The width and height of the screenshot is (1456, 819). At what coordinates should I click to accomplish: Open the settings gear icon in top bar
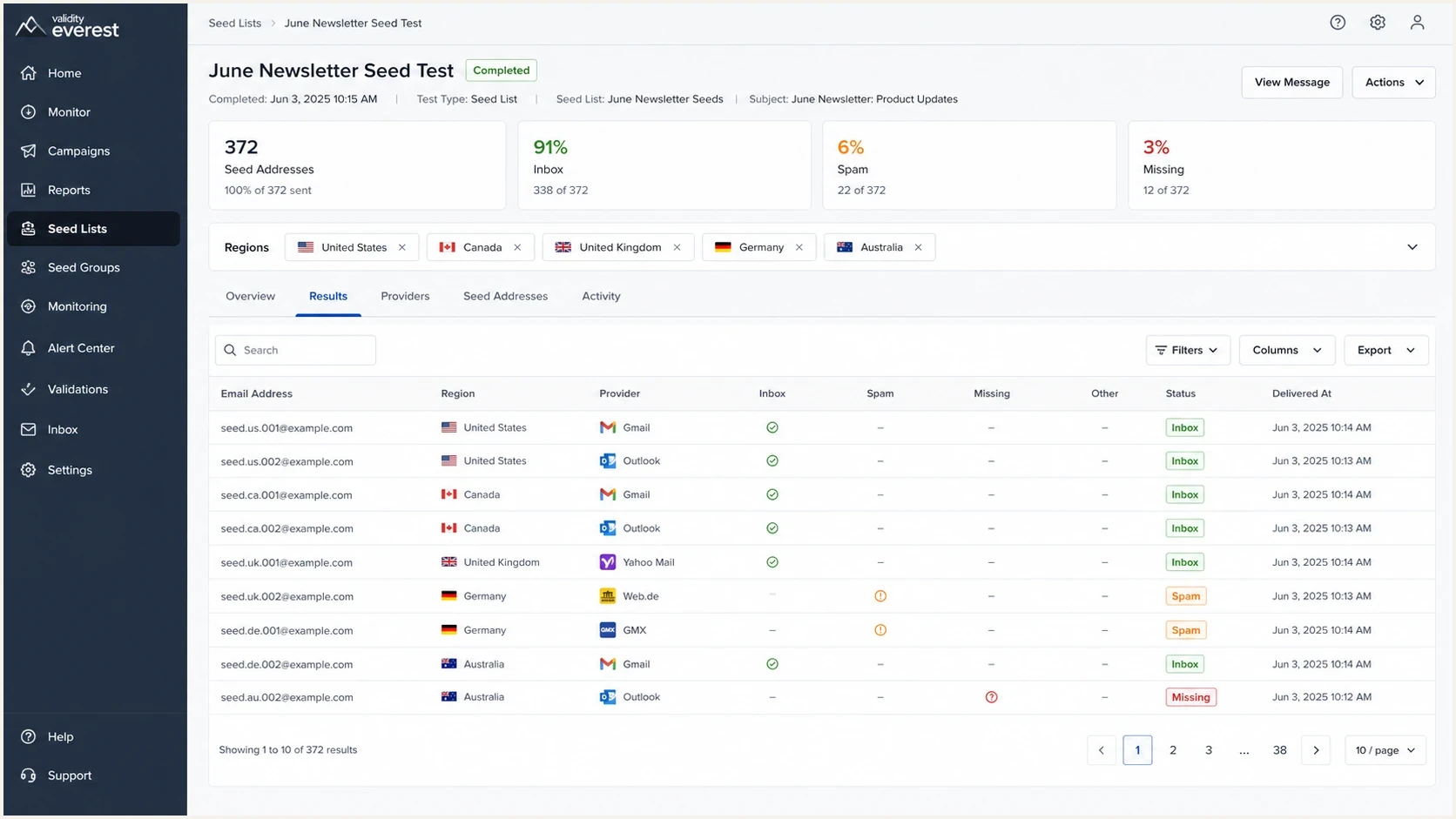click(x=1378, y=23)
